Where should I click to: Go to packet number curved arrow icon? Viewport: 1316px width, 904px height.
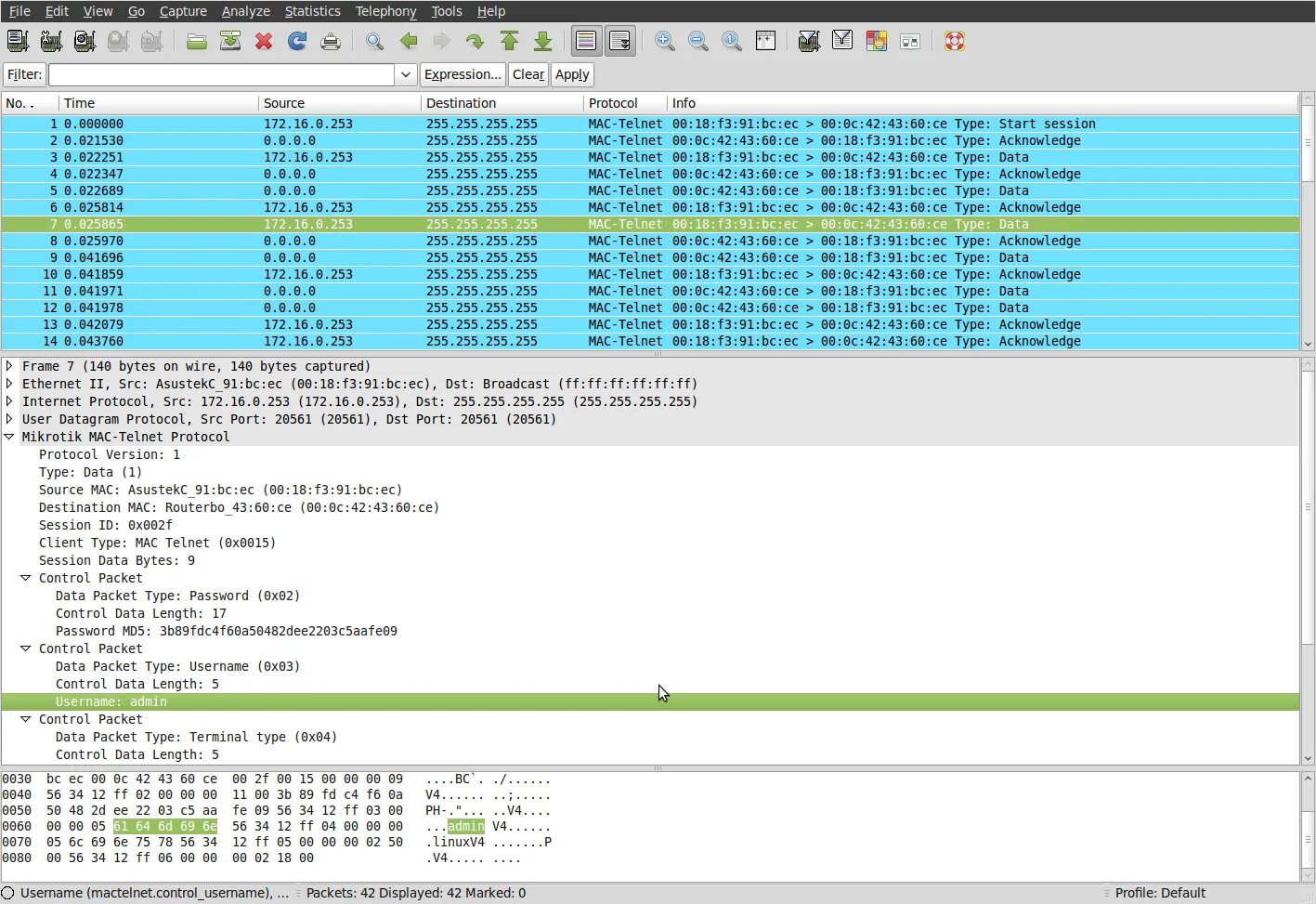pos(476,41)
